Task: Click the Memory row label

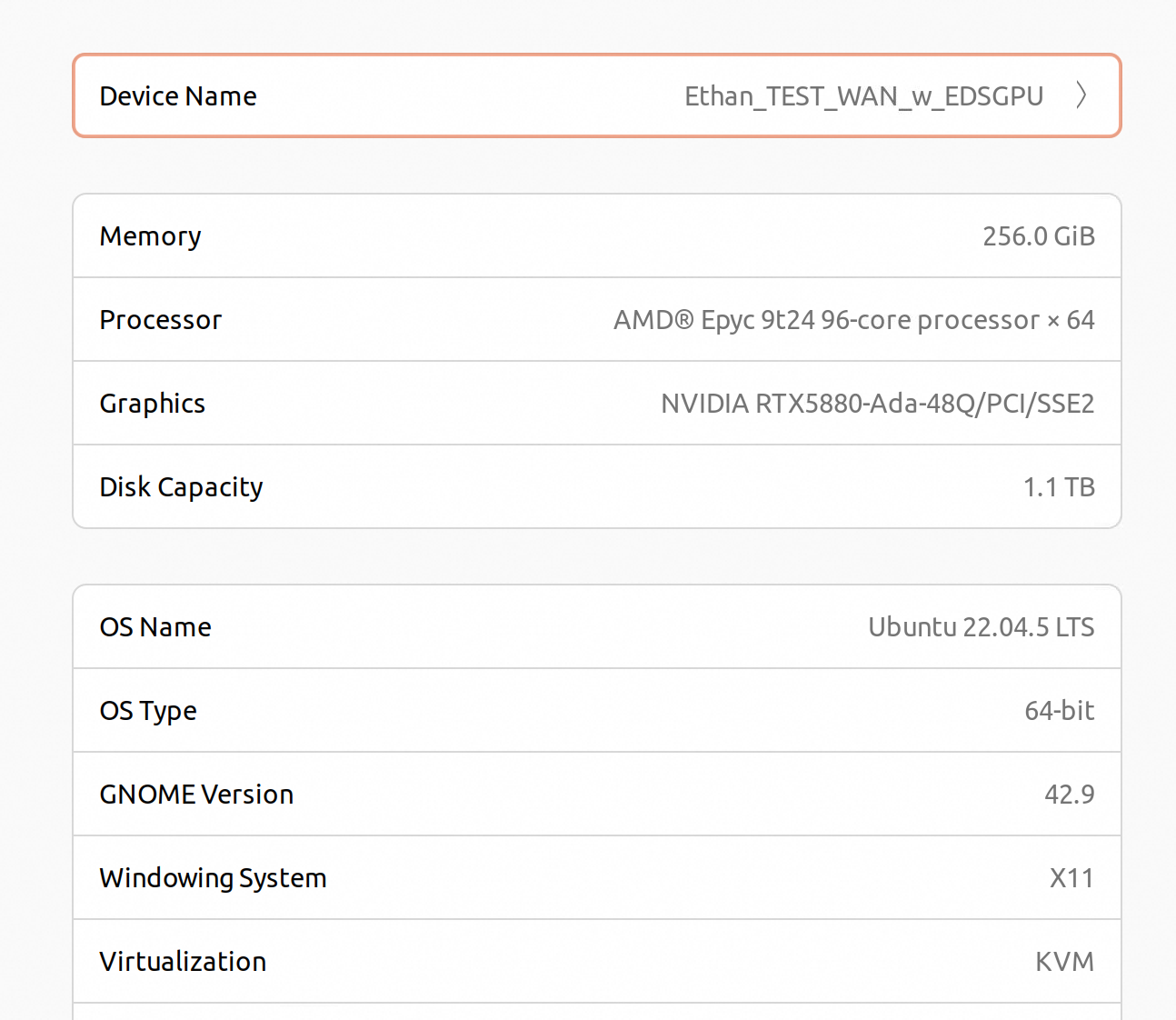Action: tap(150, 236)
